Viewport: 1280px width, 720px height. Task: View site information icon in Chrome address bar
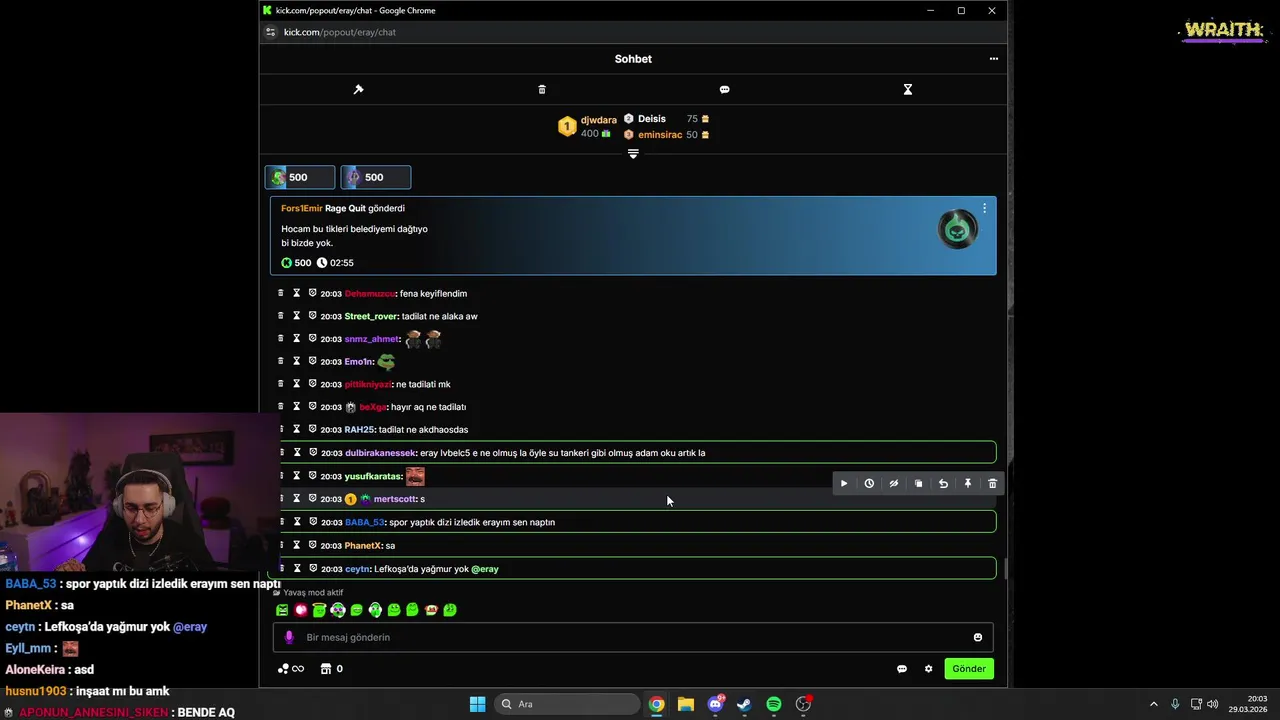(270, 32)
